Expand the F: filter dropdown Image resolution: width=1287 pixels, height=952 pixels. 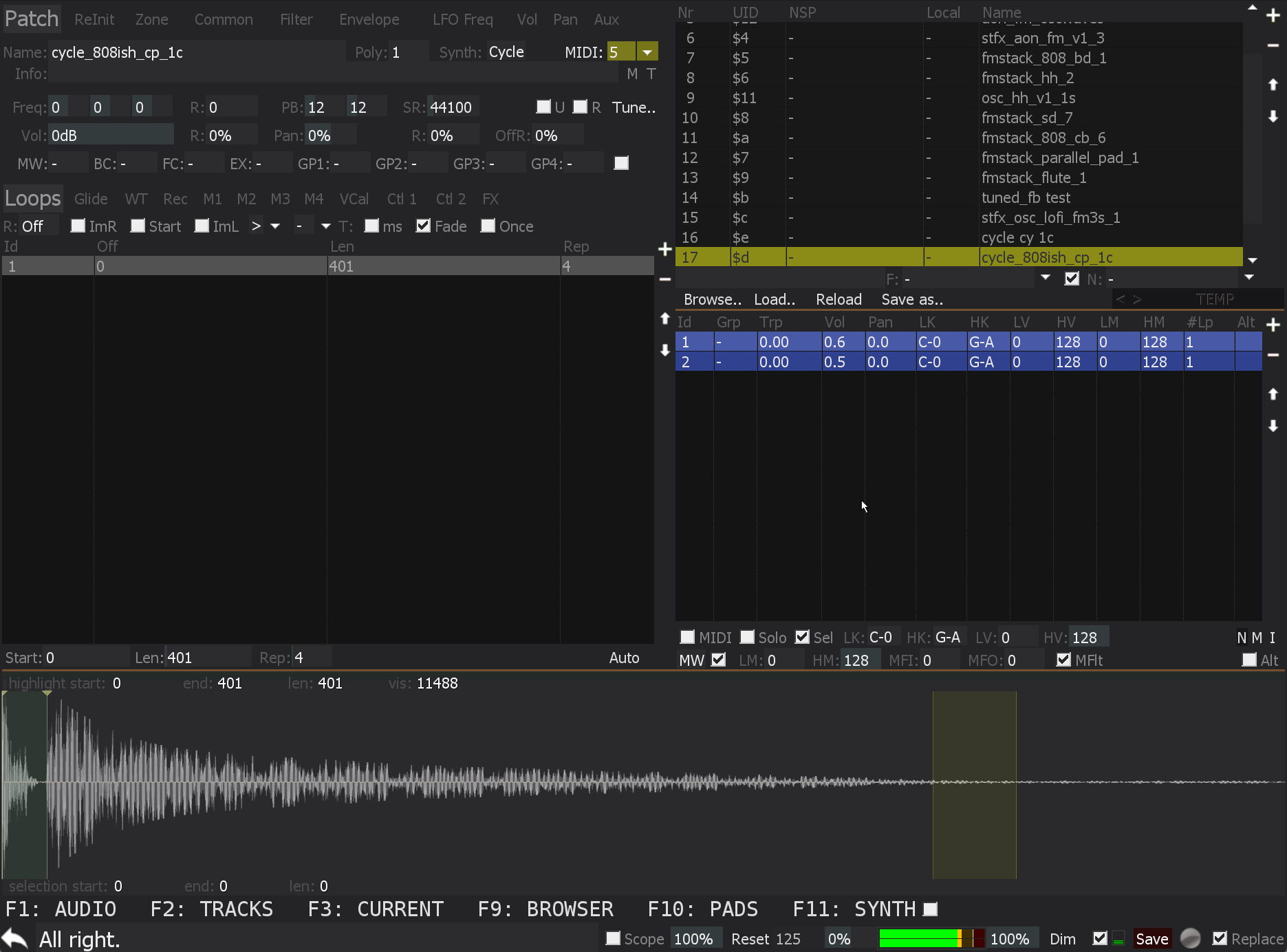pos(1045,278)
